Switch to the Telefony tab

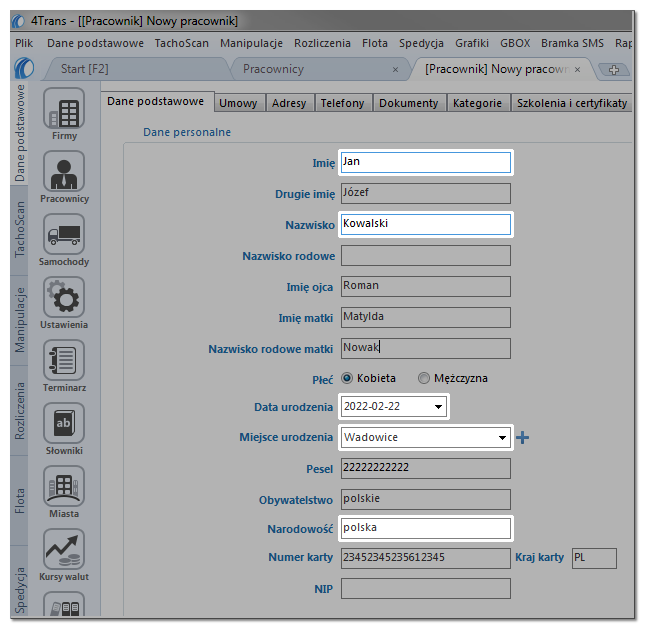[342, 103]
